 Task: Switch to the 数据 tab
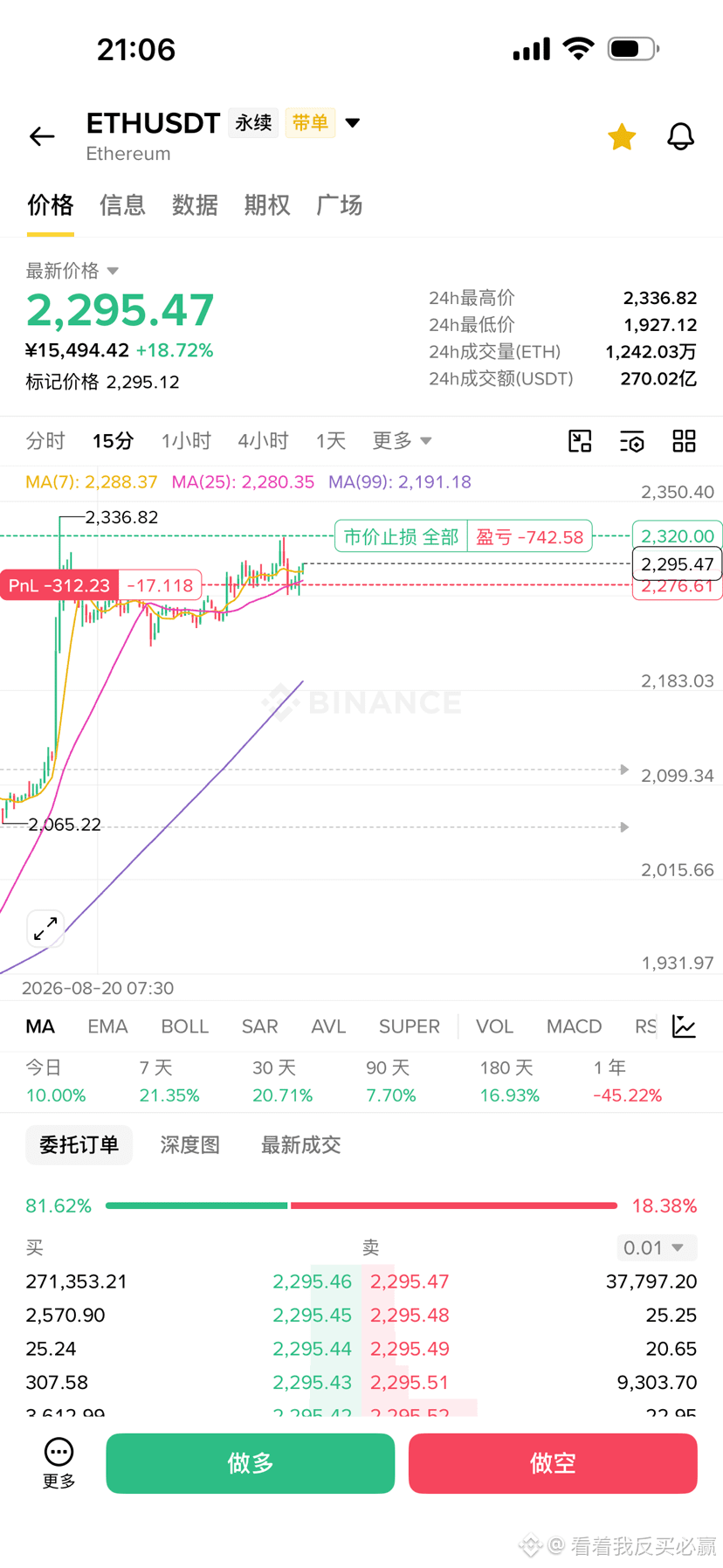coord(195,205)
